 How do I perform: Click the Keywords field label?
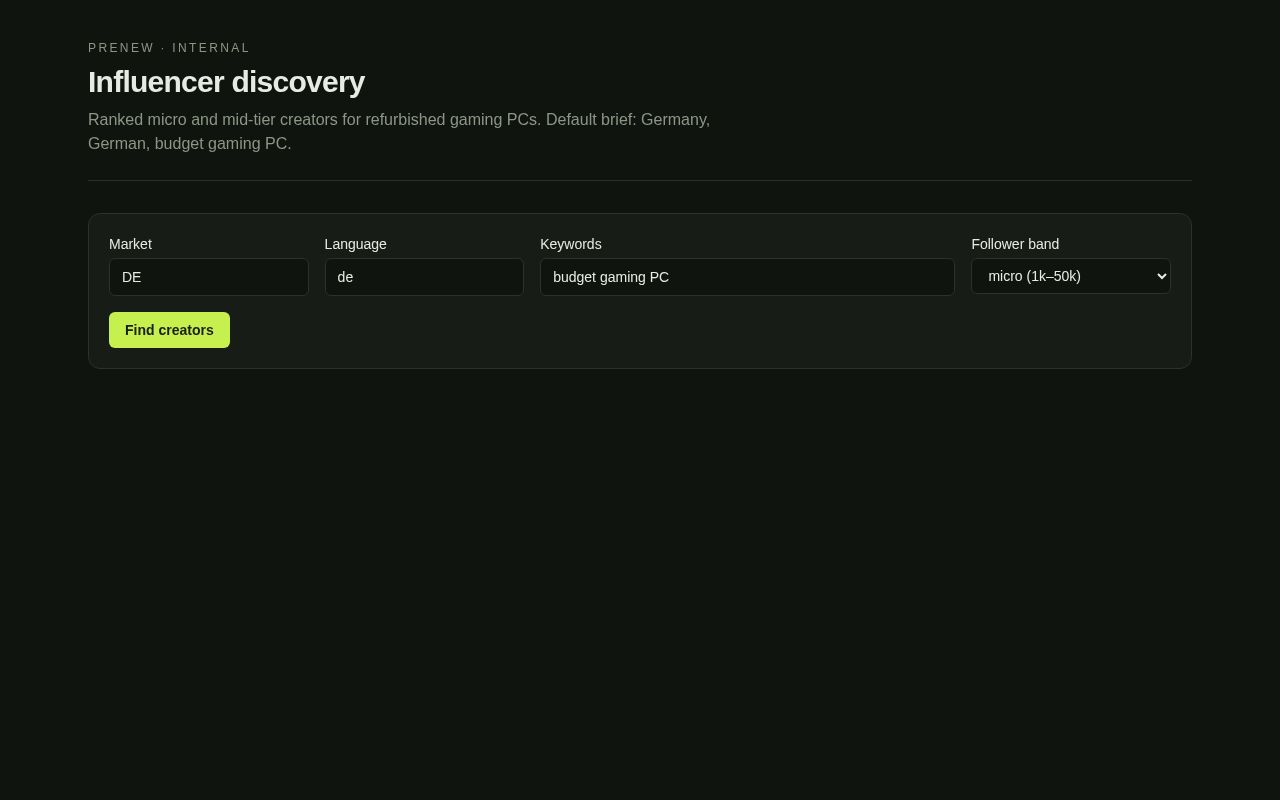pyautogui.click(x=571, y=244)
